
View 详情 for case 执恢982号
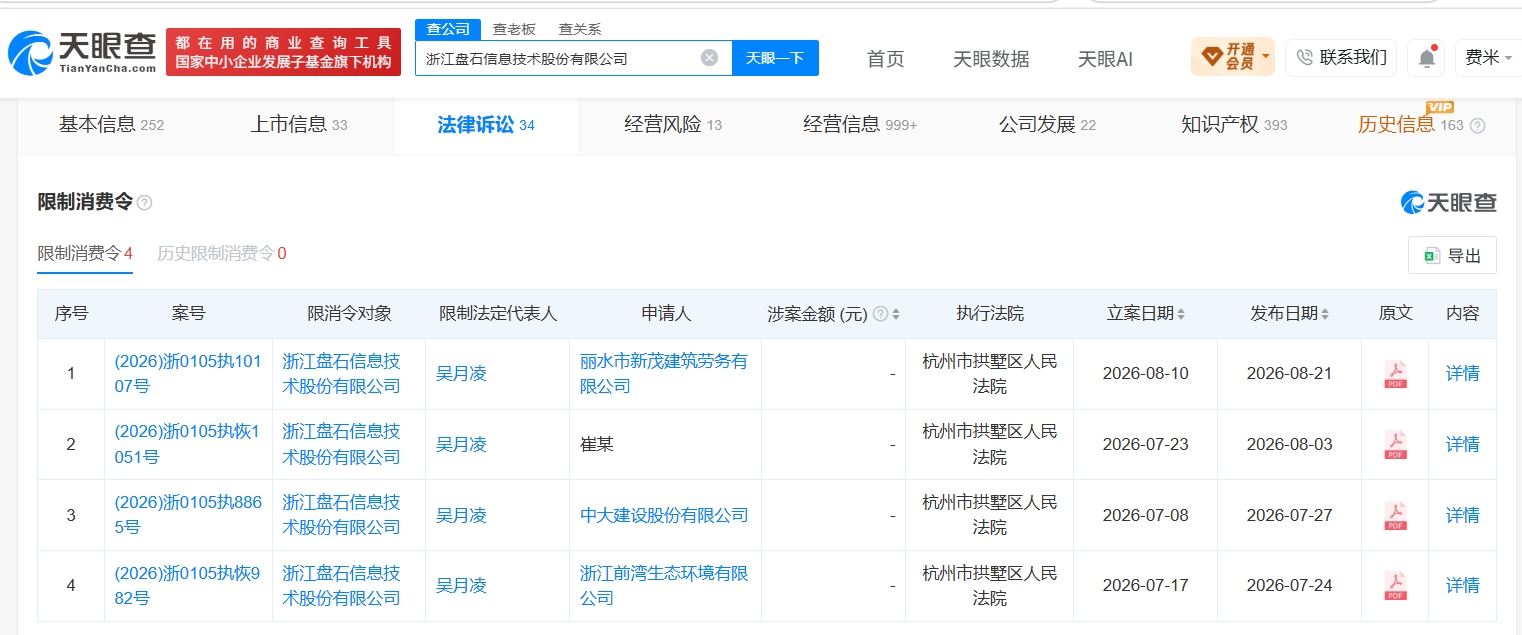coord(1463,585)
